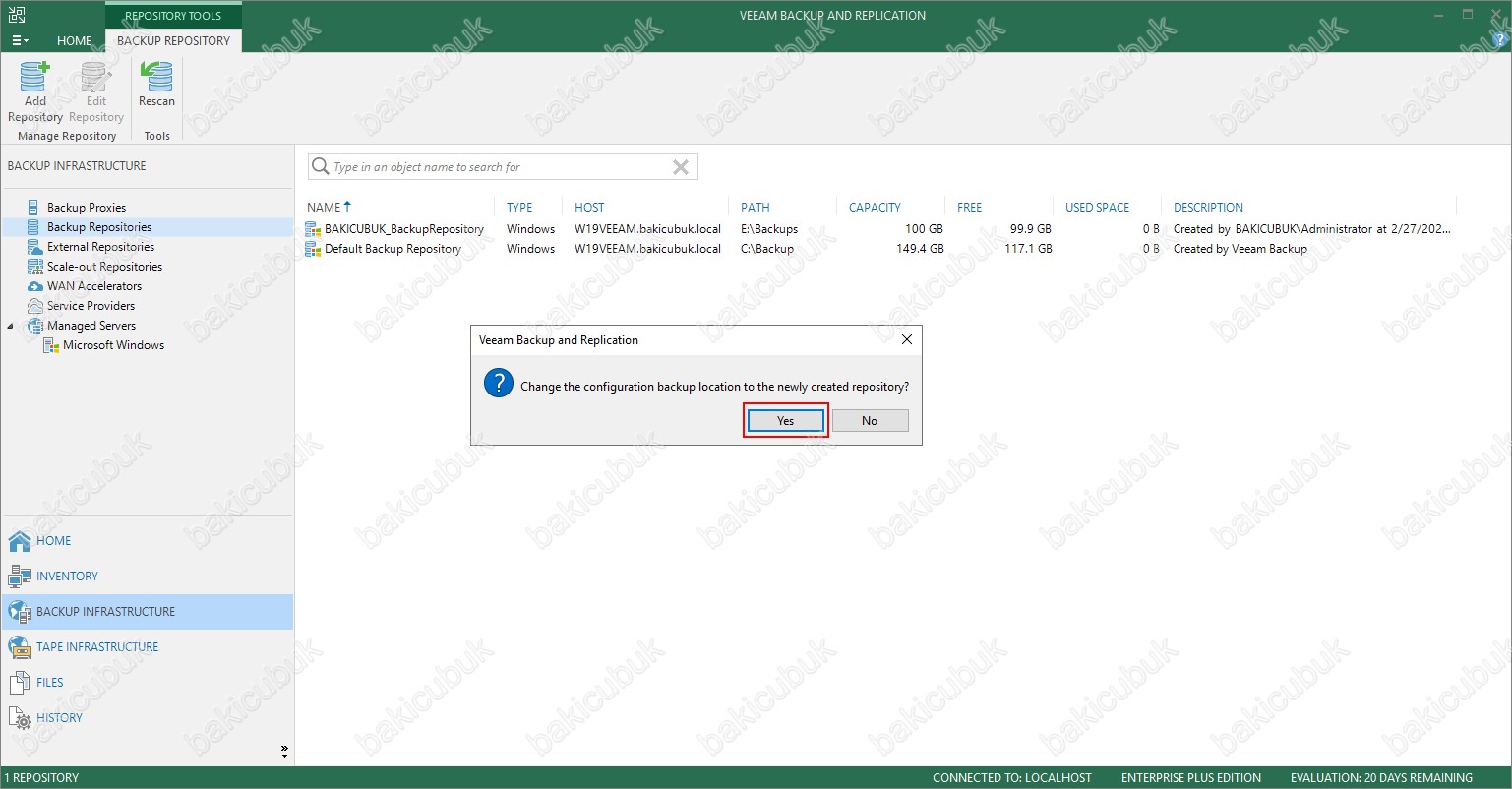Screen dimensions: 1512x789
Task: Click 'CONNECTED TO: LOCALHOST' status text
Action: click(1012, 778)
